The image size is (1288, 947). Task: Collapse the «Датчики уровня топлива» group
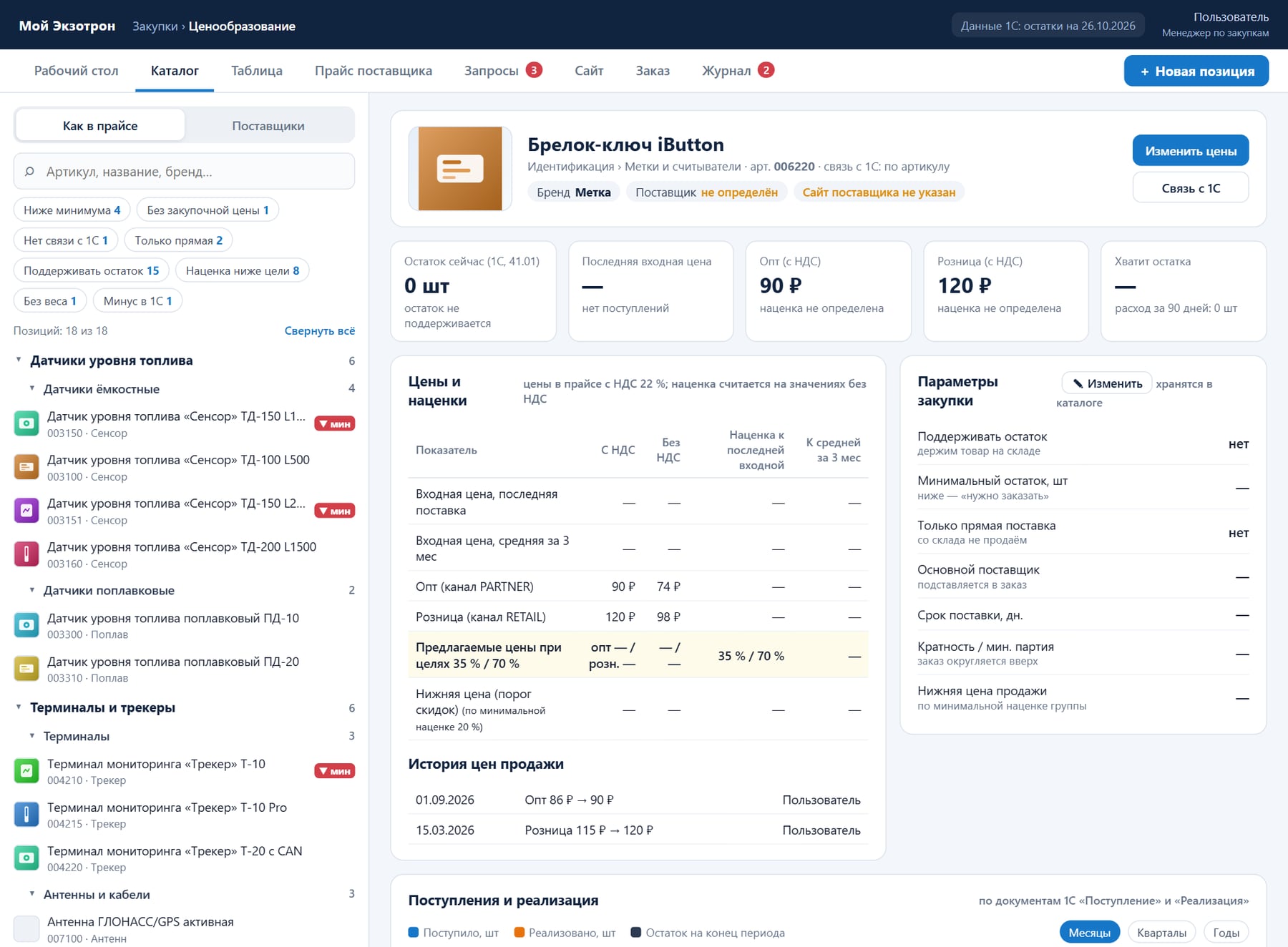point(19,360)
